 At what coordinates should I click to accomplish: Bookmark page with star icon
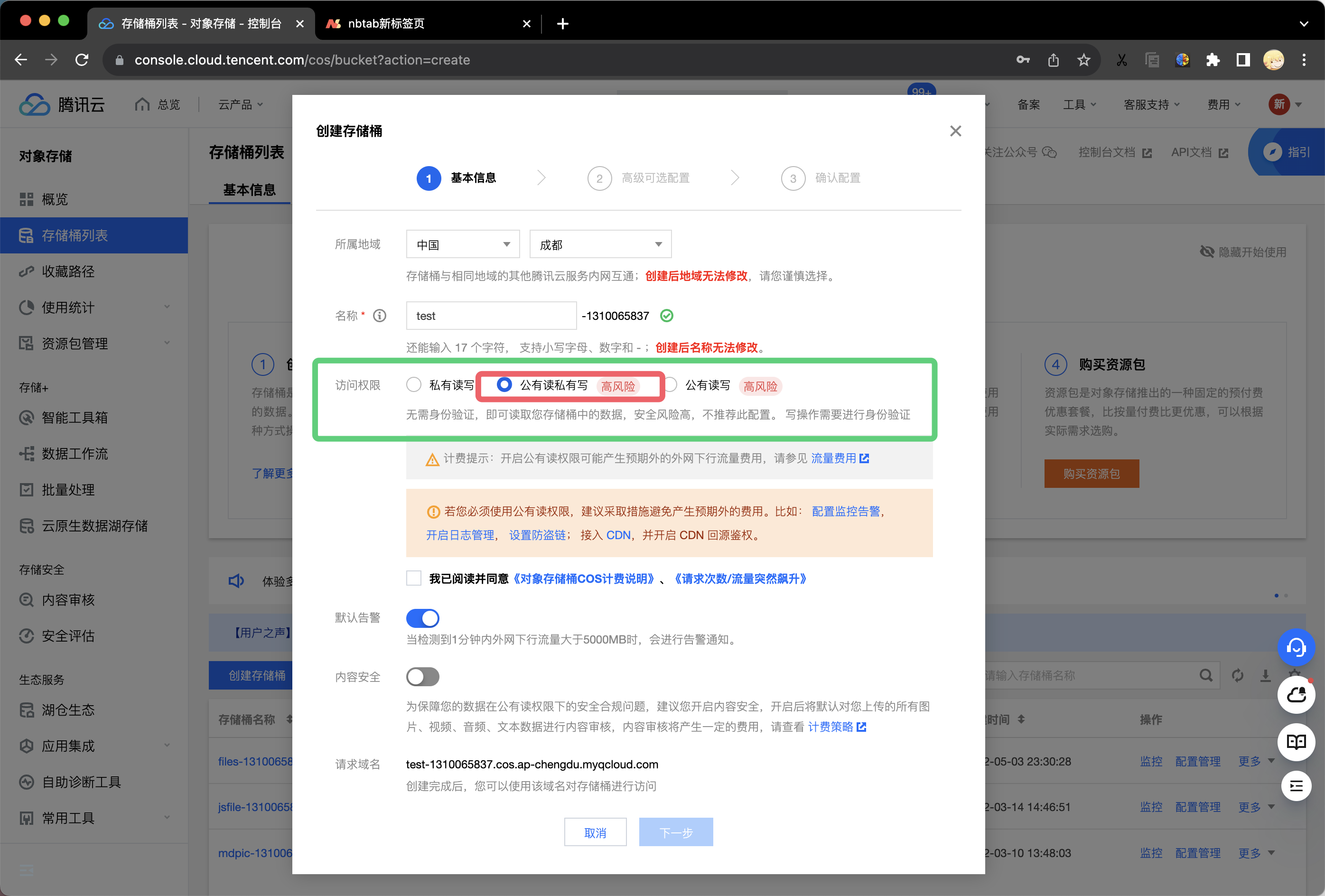click(1084, 60)
